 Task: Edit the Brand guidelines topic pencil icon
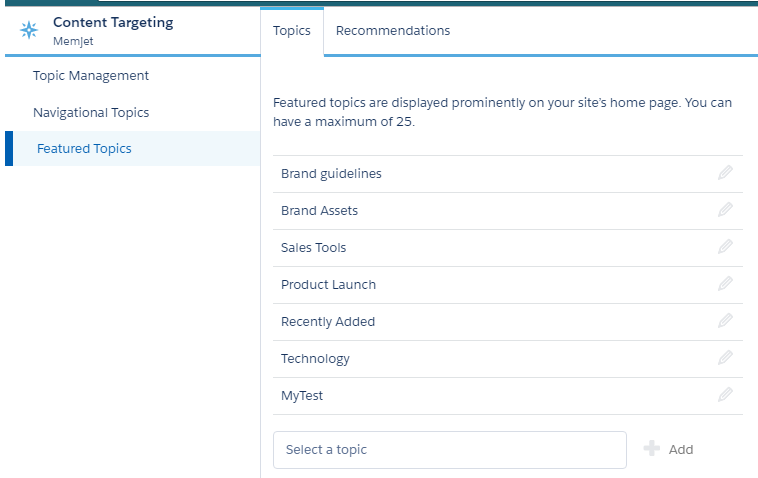725,173
